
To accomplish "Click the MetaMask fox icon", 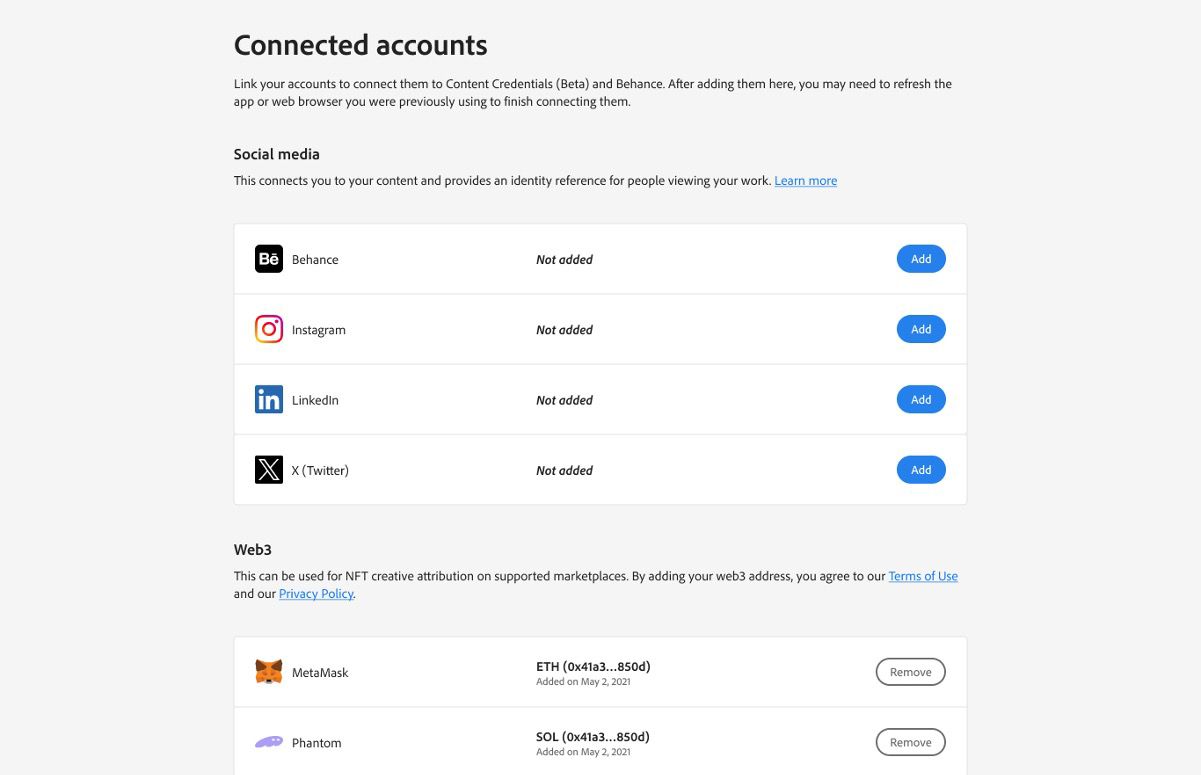I will 268,671.
